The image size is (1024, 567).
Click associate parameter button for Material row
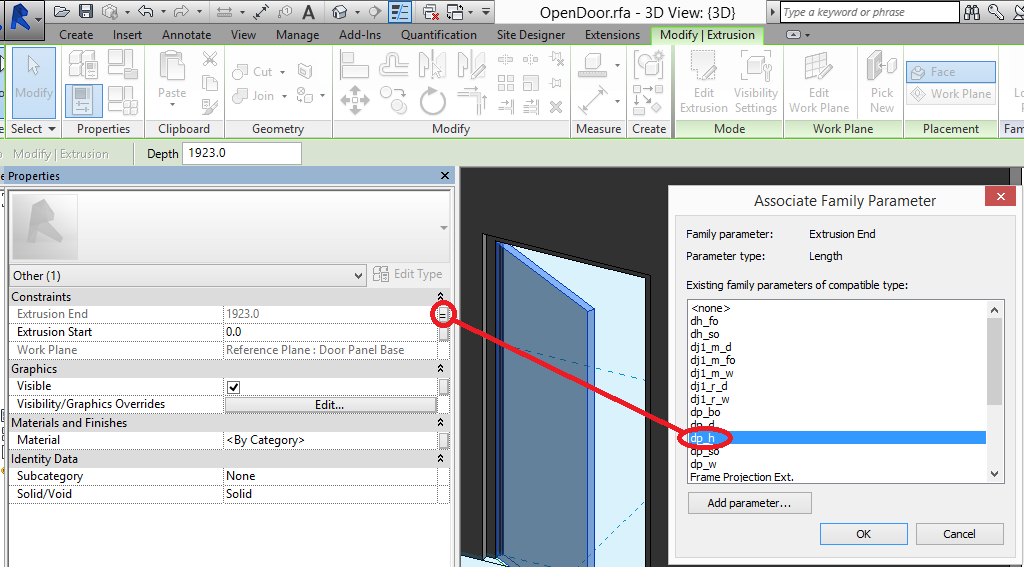(443, 441)
